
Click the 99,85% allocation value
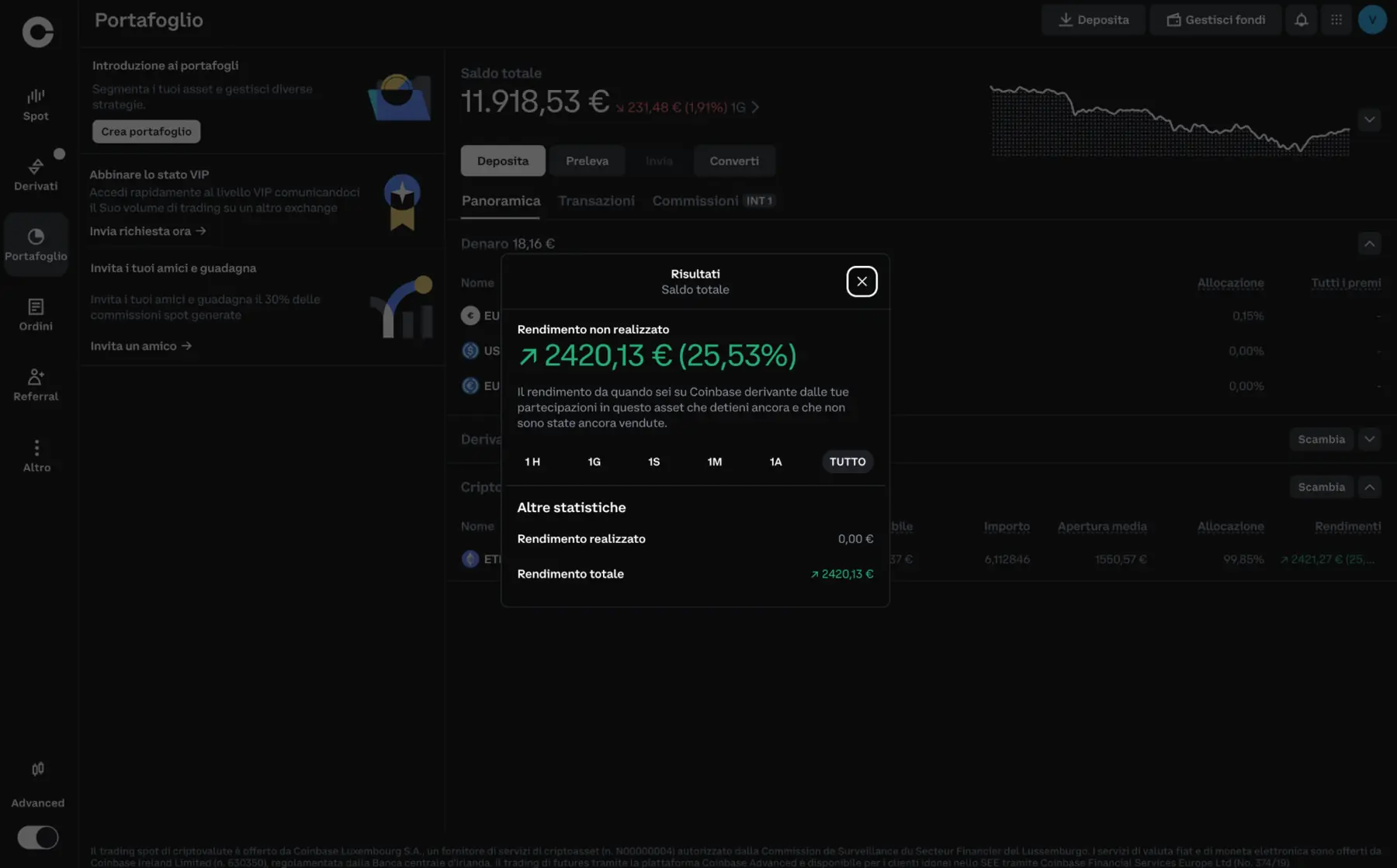pos(1243,559)
